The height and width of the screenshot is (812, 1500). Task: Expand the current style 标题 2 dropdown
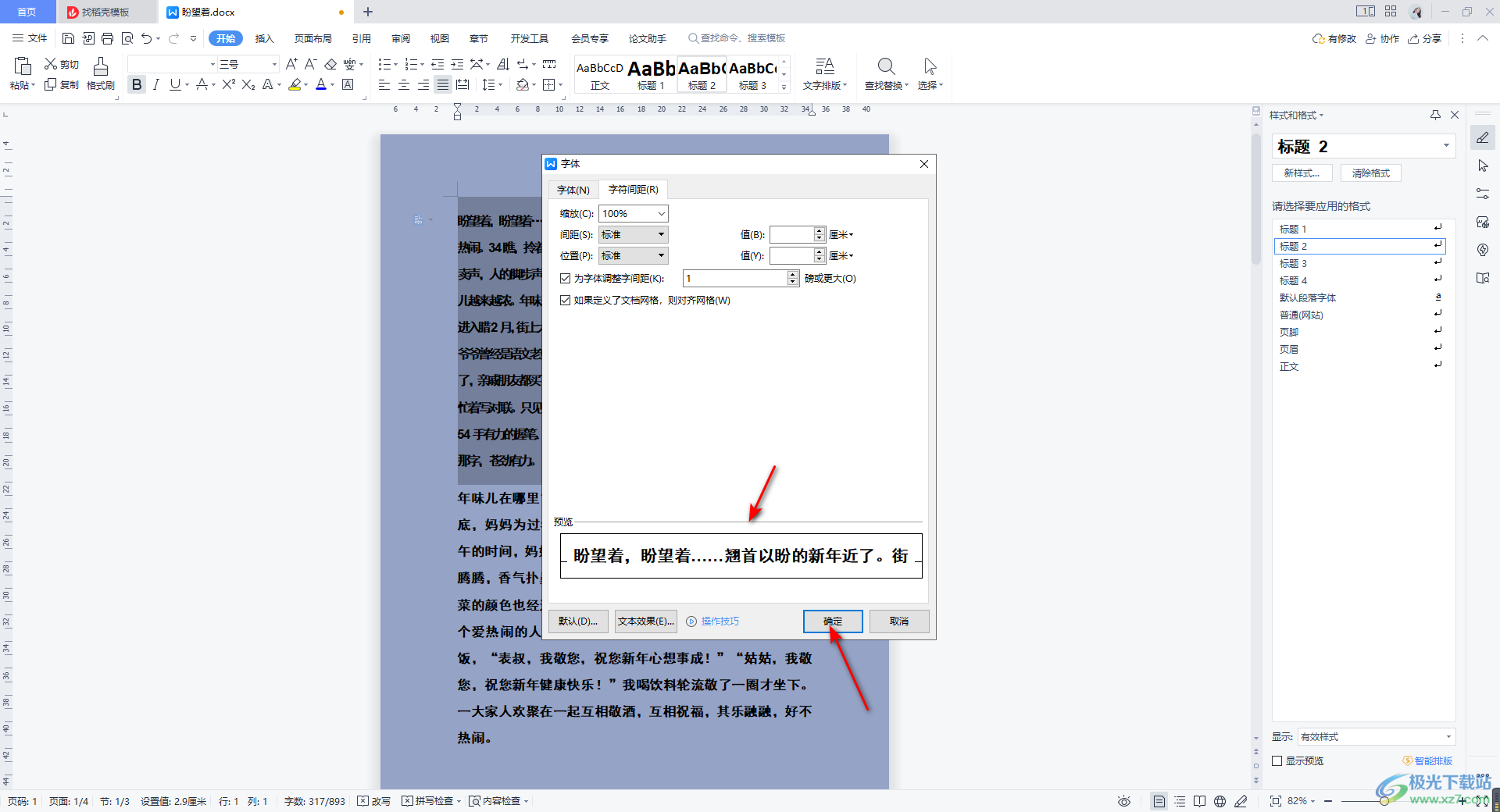(1446, 146)
